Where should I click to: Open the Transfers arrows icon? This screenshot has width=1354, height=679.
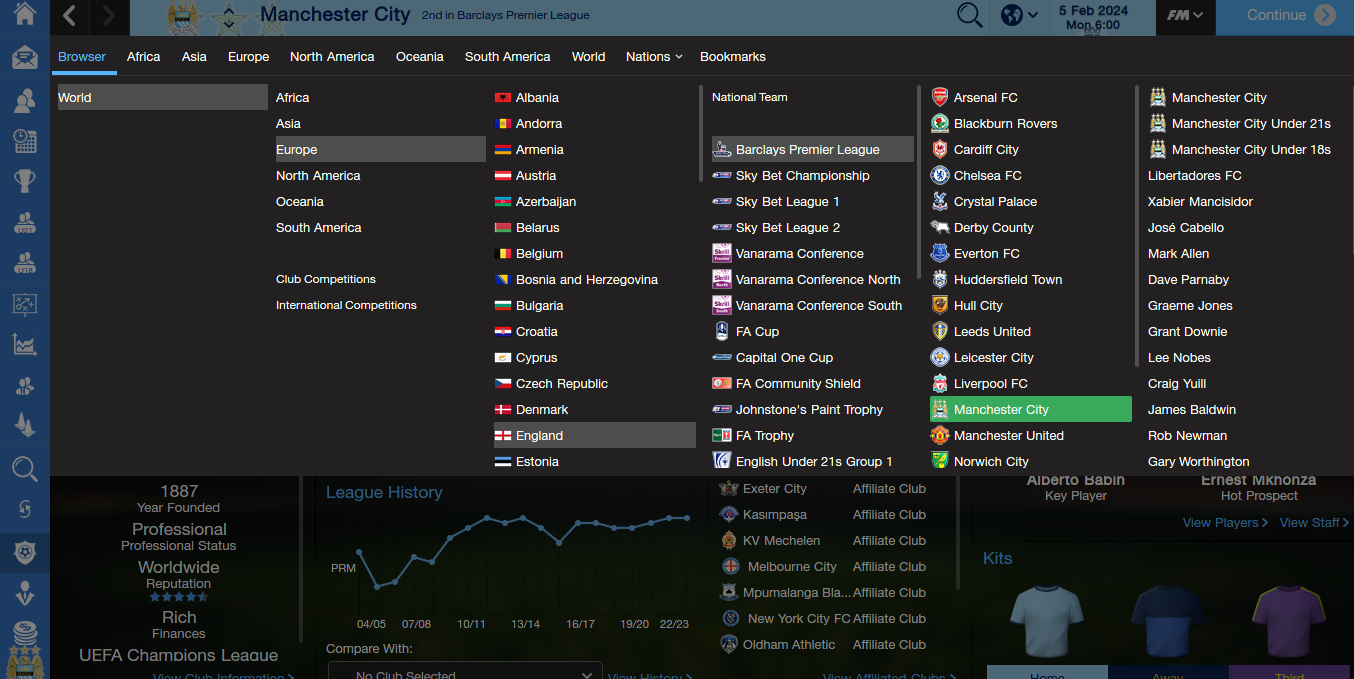point(25,509)
